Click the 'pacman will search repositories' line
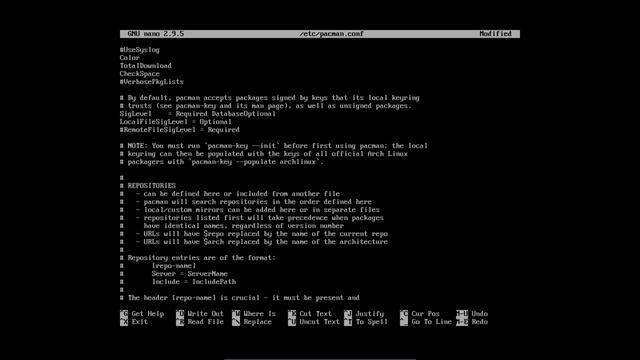This screenshot has width=640, height=360. [x=246, y=202]
